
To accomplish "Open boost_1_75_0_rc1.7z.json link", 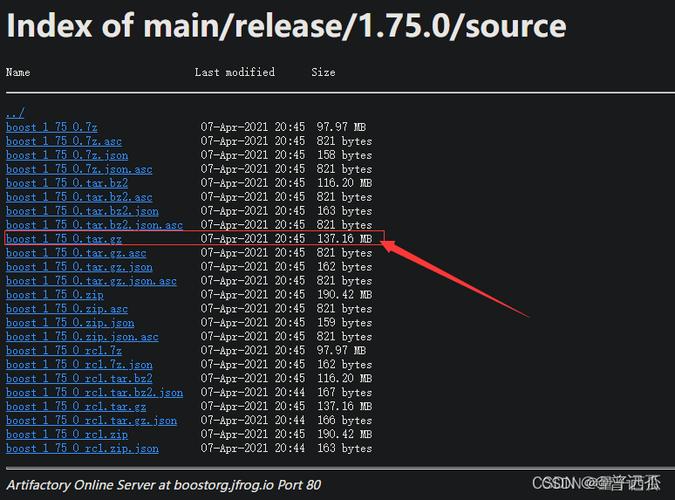I will (x=79, y=364).
